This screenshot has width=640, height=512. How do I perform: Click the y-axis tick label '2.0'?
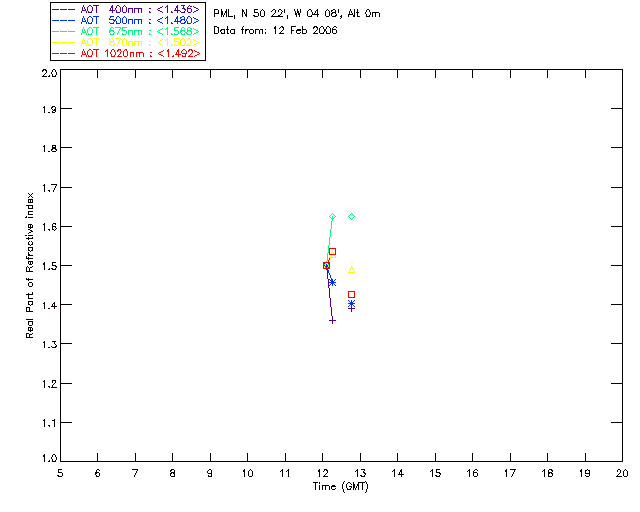click(x=49, y=73)
